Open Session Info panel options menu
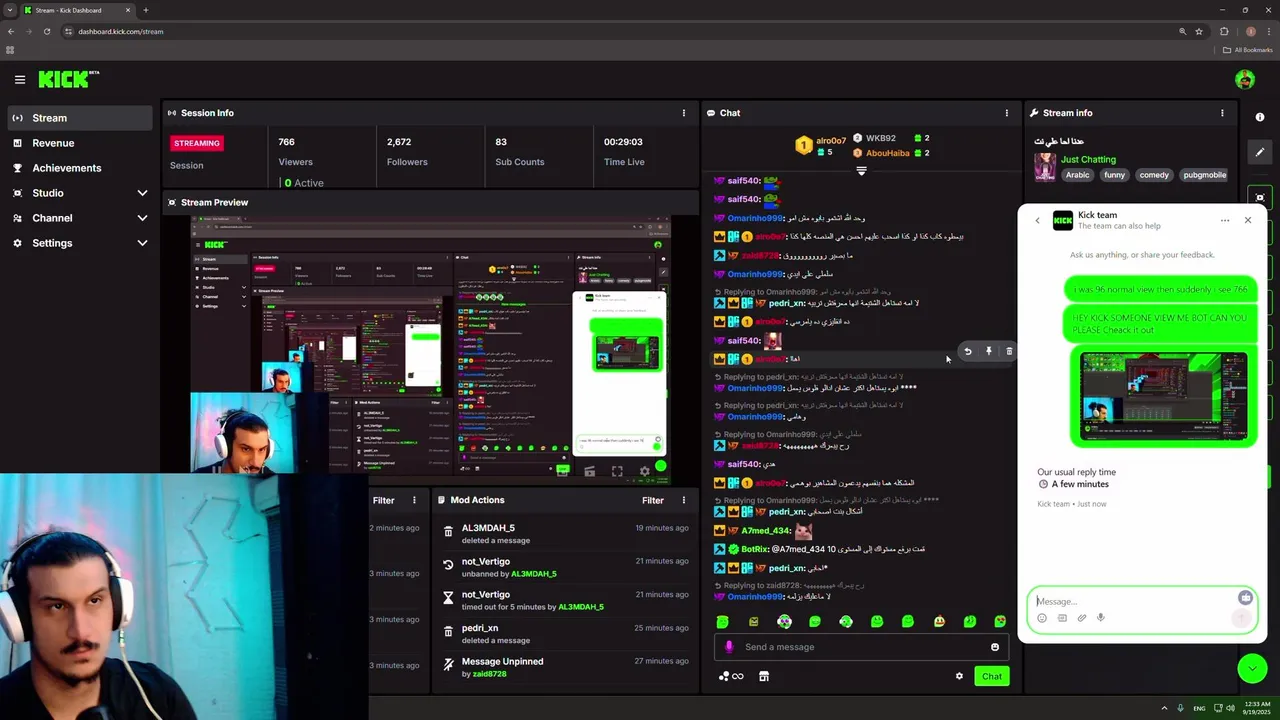1280x720 pixels. pyautogui.click(x=684, y=113)
